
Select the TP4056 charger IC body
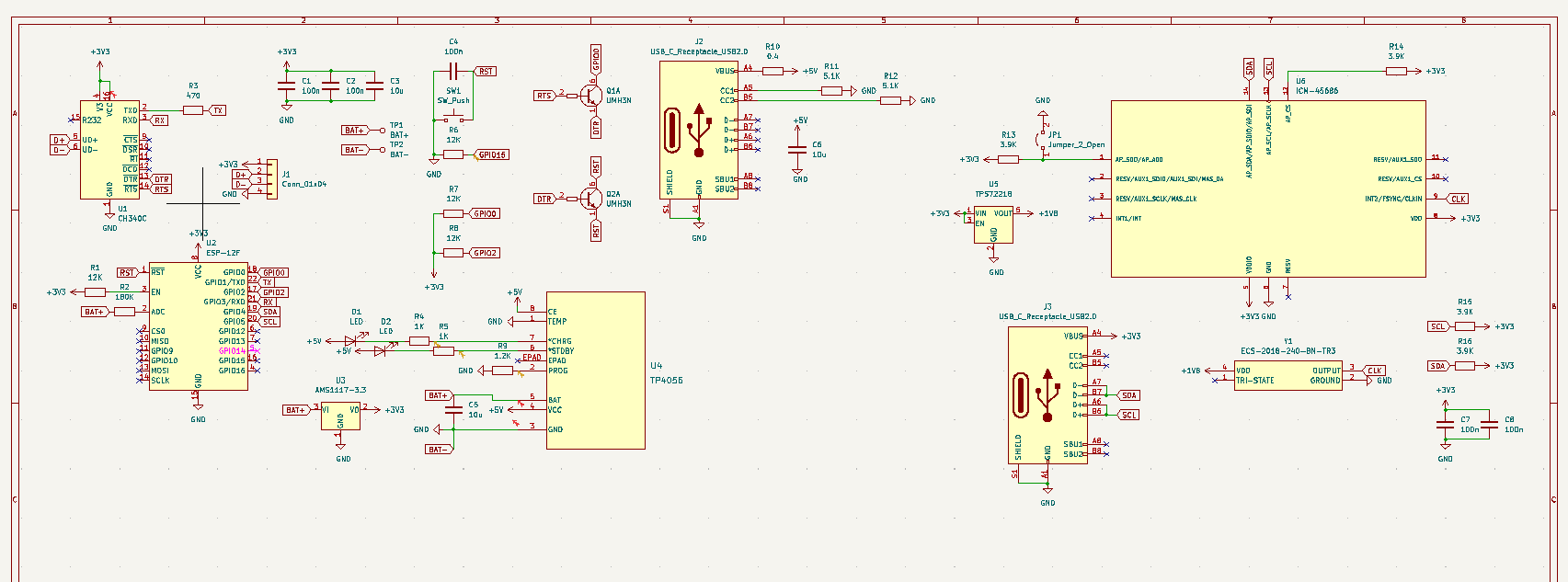point(595,371)
